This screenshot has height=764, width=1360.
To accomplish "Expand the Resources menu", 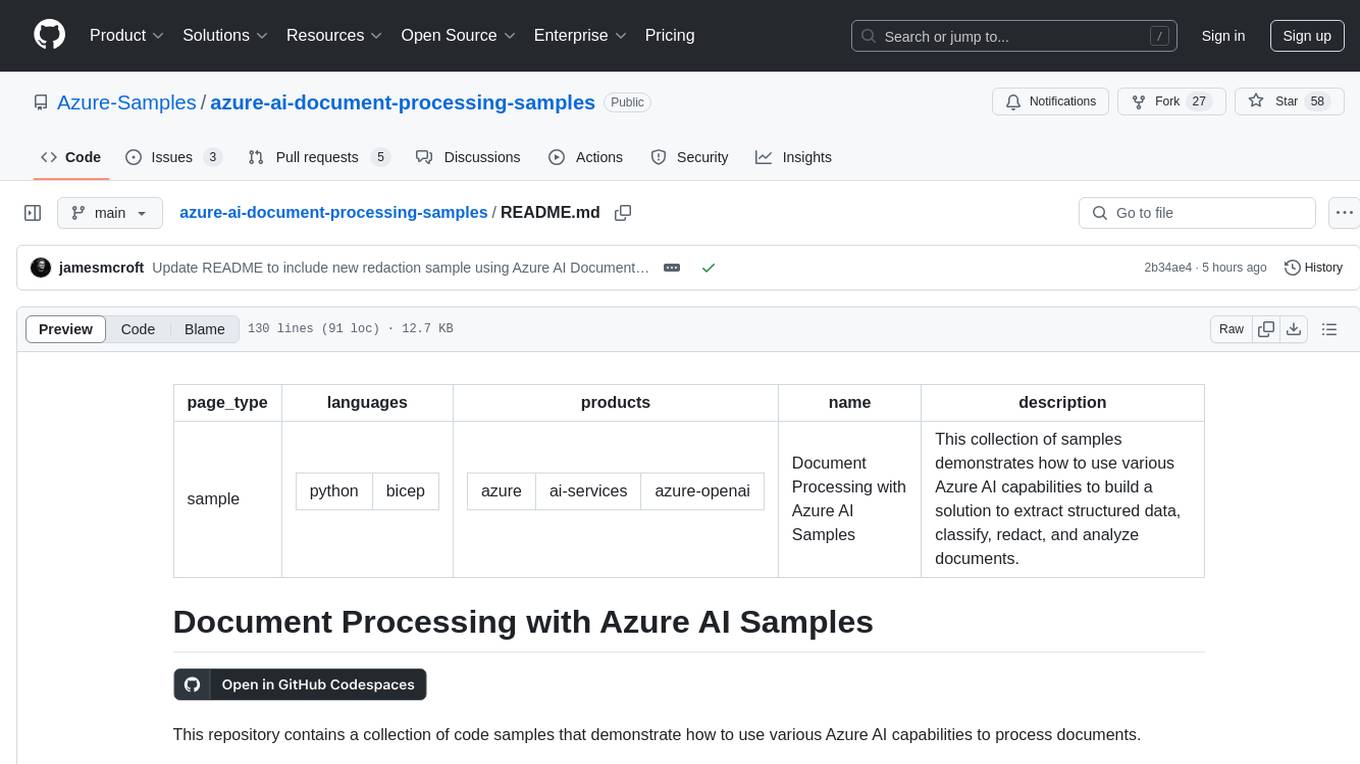I will tap(334, 35).
